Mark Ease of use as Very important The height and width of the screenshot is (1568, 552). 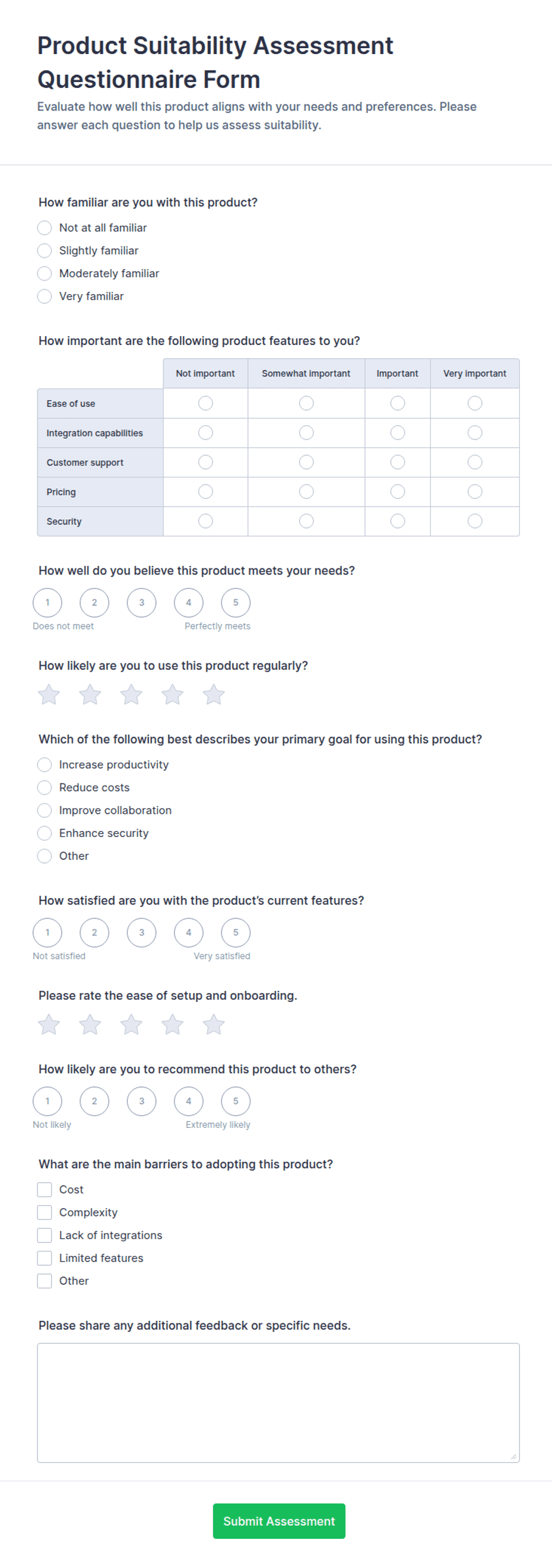click(475, 403)
